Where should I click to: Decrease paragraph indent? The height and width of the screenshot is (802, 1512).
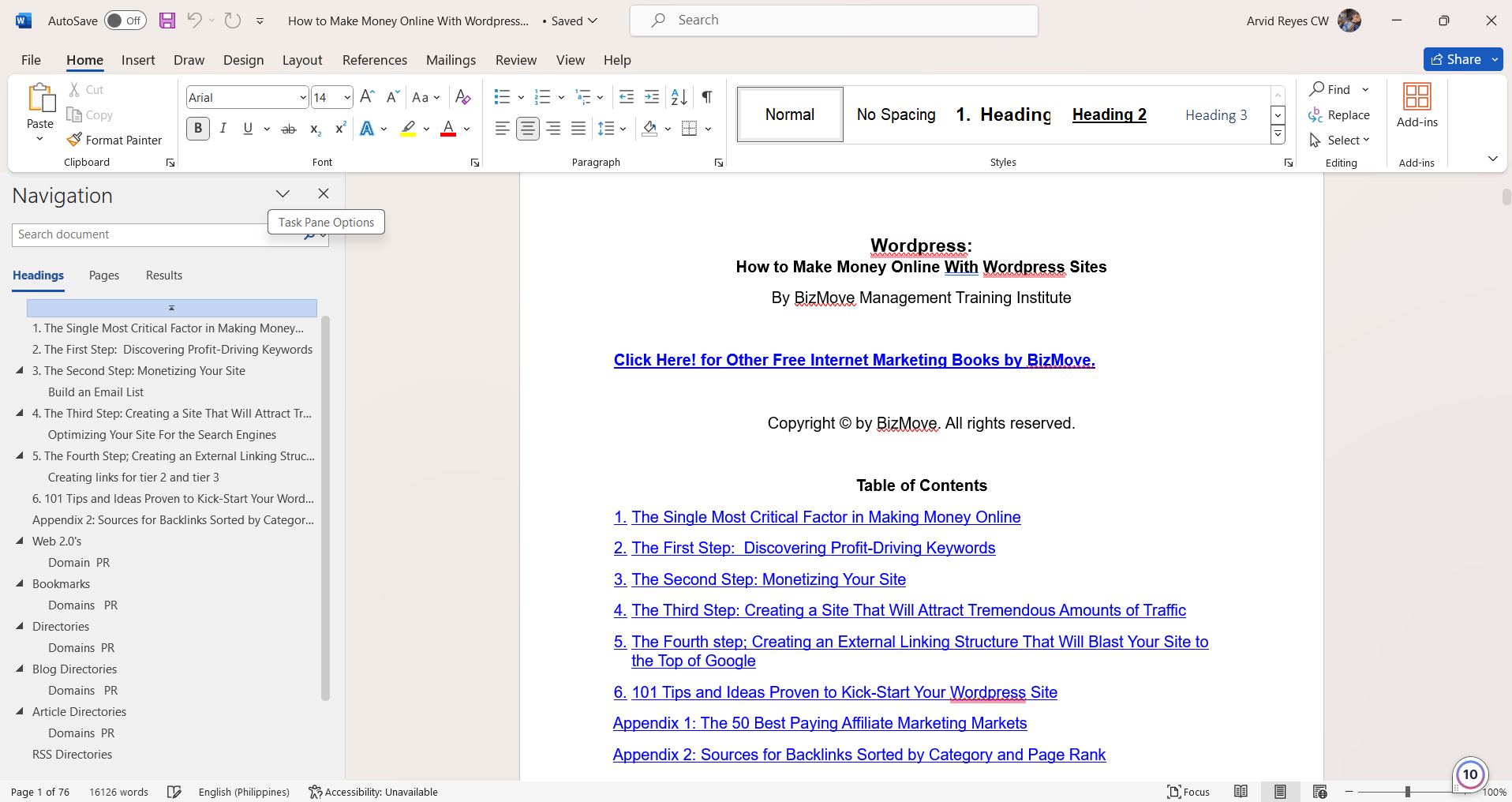click(627, 97)
